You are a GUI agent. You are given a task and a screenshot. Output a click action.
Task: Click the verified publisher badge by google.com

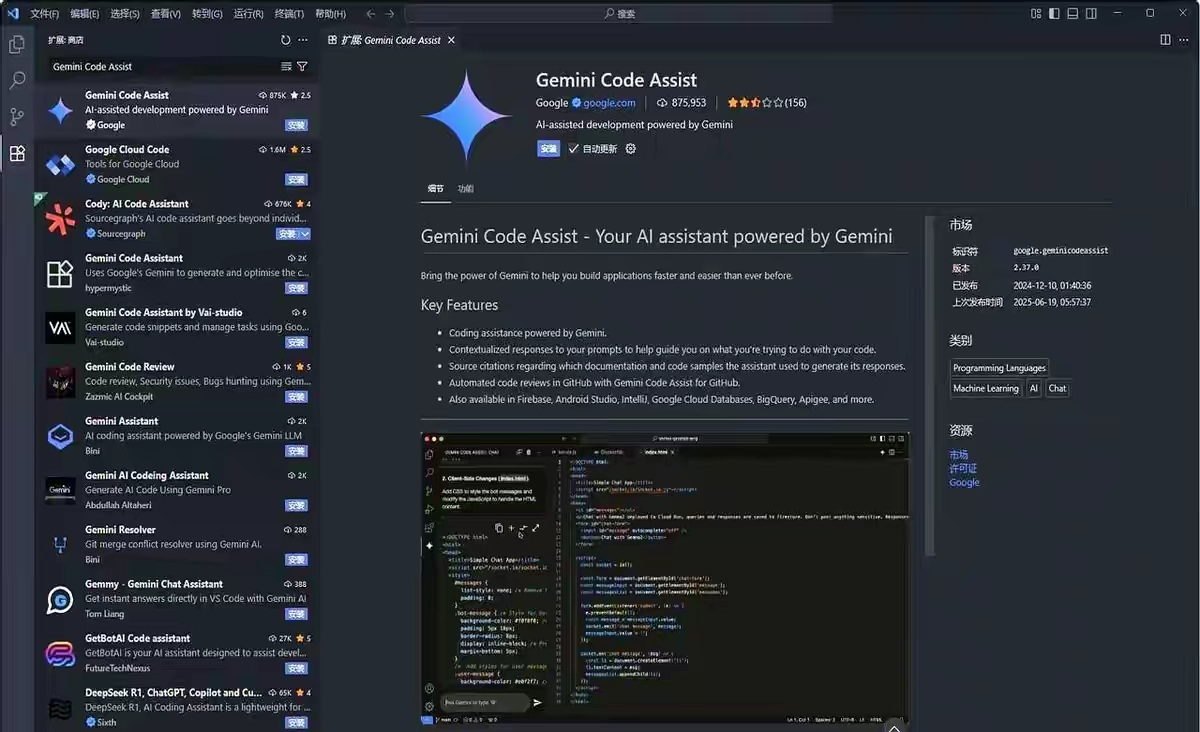(577, 103)
